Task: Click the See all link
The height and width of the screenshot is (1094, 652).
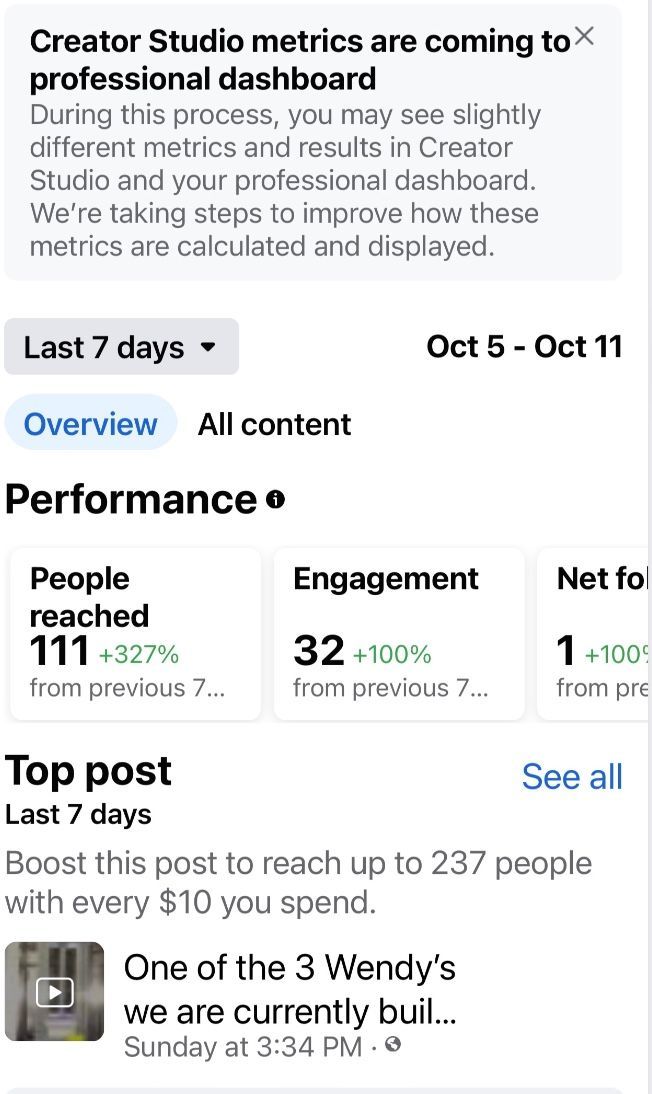Action: (x=572, y=777)
